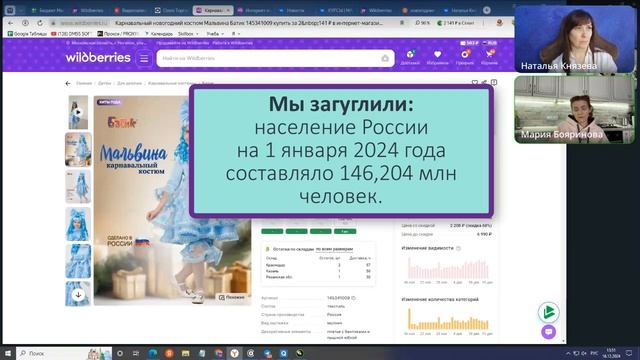
Task: Open the Google Таблицы bookmark
Action: pos(27,34)
